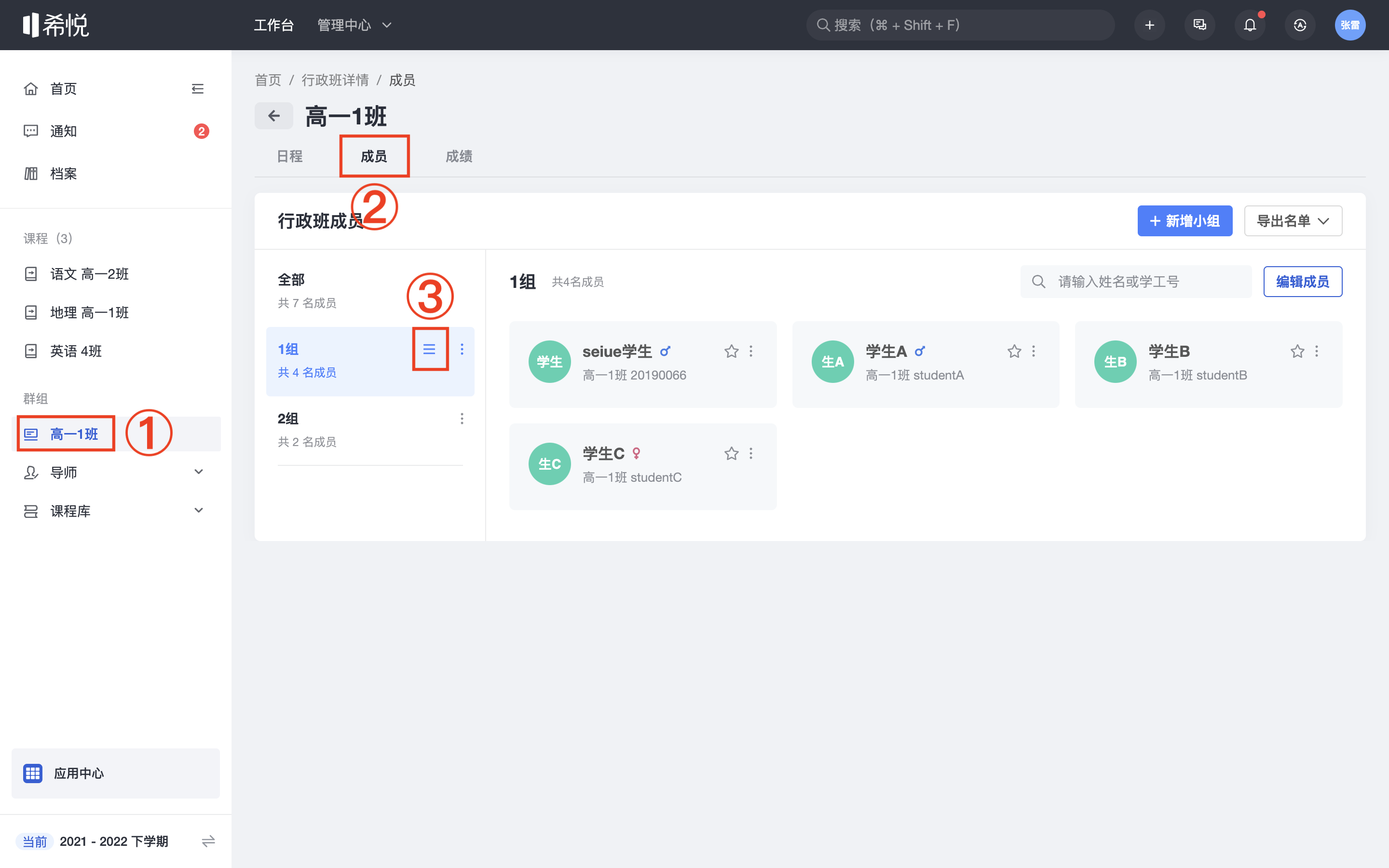Open the more options menu for 1组
Screen dimensions: 1389x868
coord(462,349)
